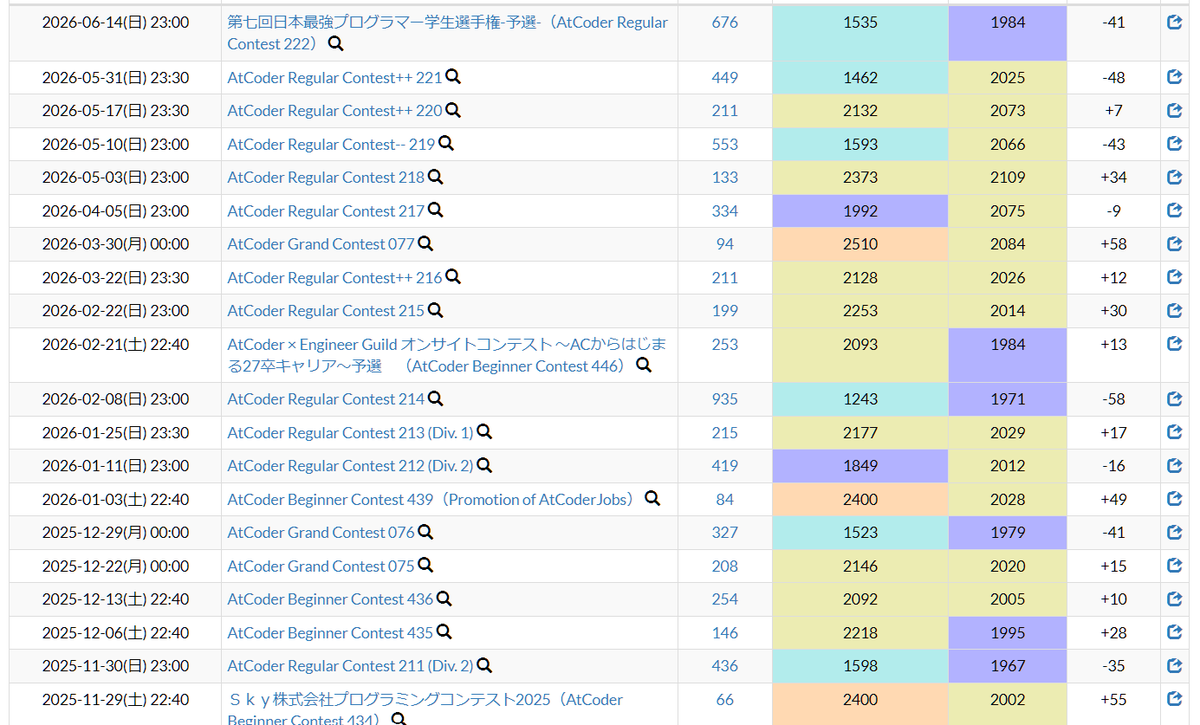Click the magnifier icon beside AtCoder Beginner Contest 435
This screenshot has height=725, width=1200.
pyautogui.click(x=444, y=632)
